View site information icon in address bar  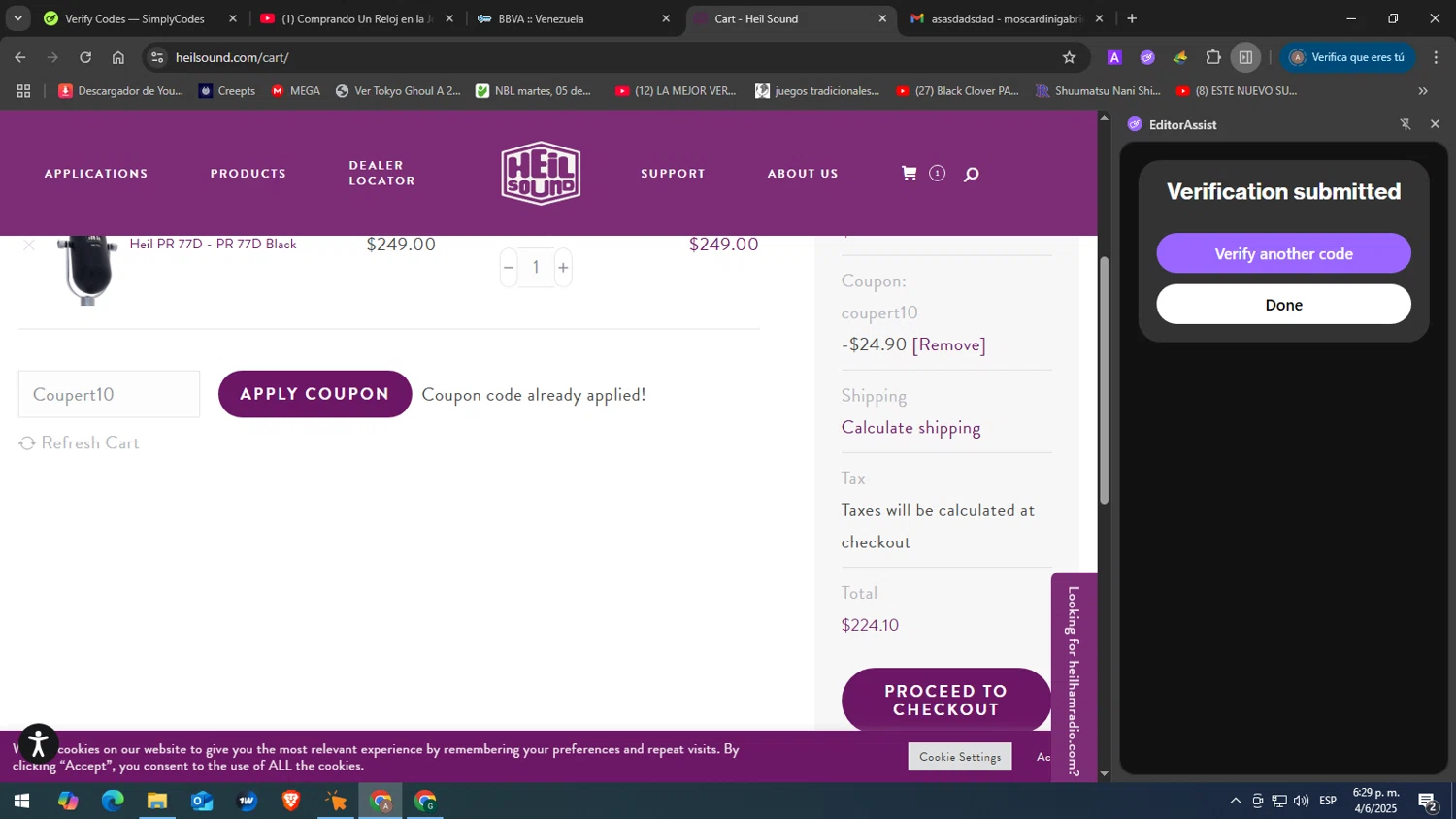click(158, 57)
